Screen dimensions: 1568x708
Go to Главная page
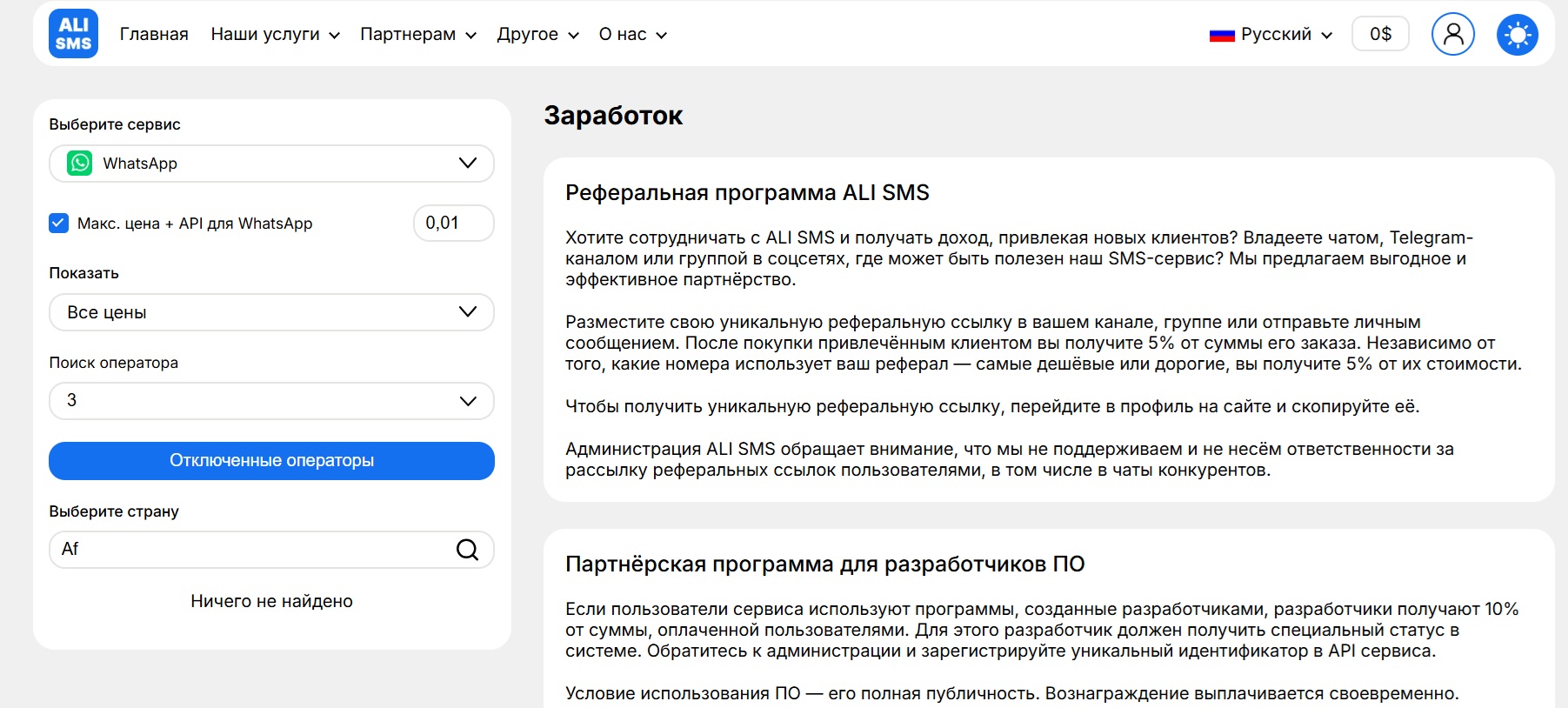(x=154, y=35)
